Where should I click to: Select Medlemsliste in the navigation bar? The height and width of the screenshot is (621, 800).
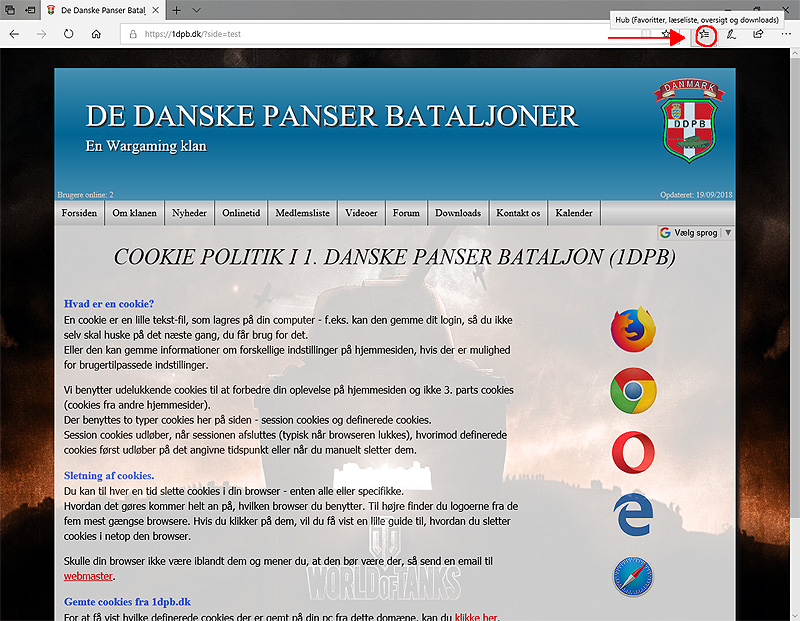coord(303,213)
